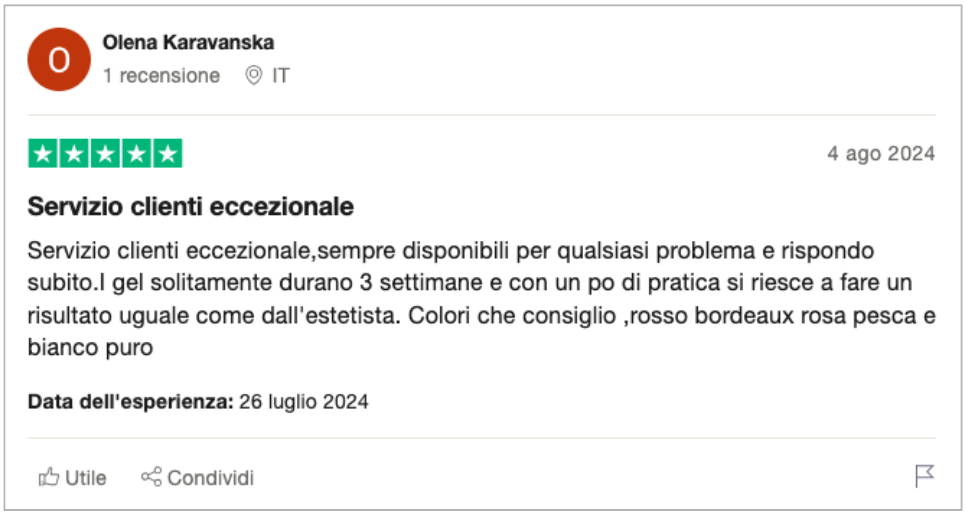Viewport: 966px width, 514px height.
Task: Click the Condividi share button label
Action: (211, 478)
